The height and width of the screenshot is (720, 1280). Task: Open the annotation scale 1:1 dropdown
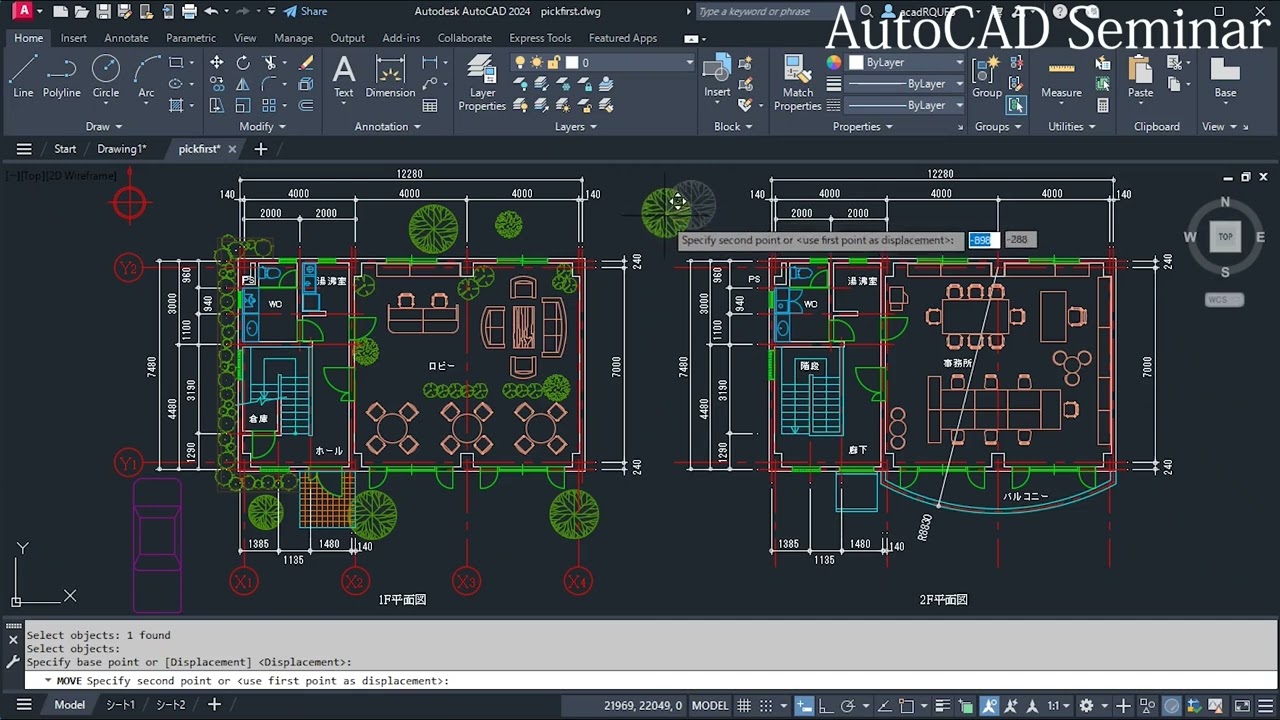coord(1057,705)
